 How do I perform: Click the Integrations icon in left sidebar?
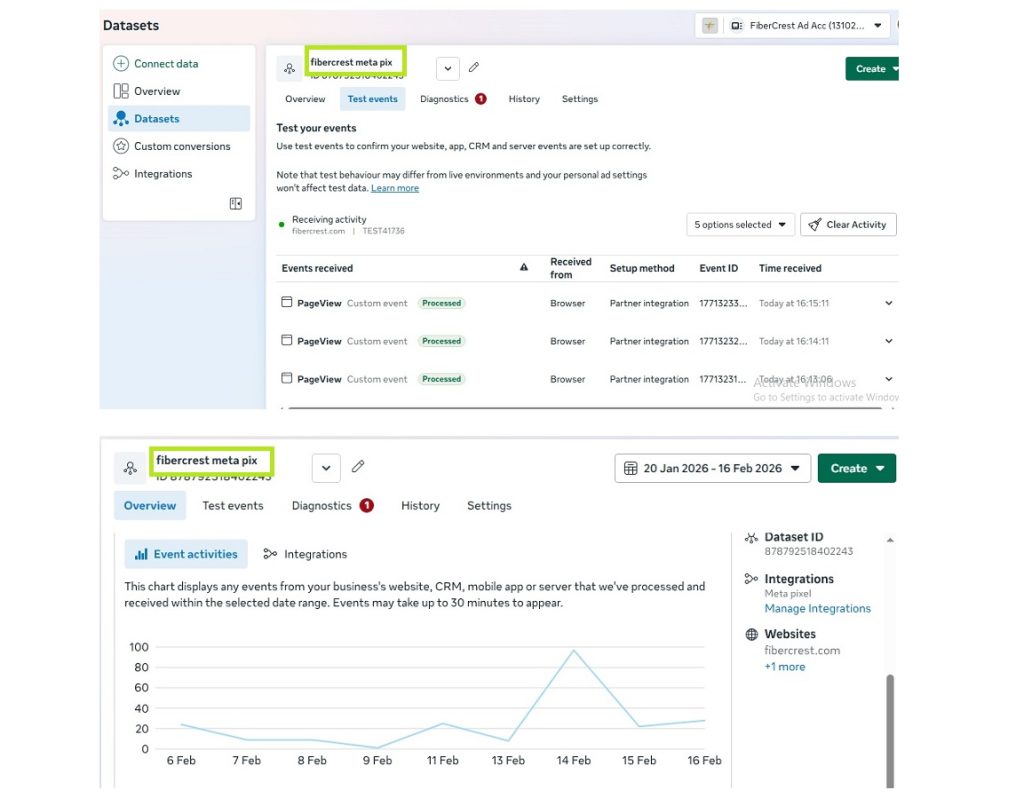[121, 174]
